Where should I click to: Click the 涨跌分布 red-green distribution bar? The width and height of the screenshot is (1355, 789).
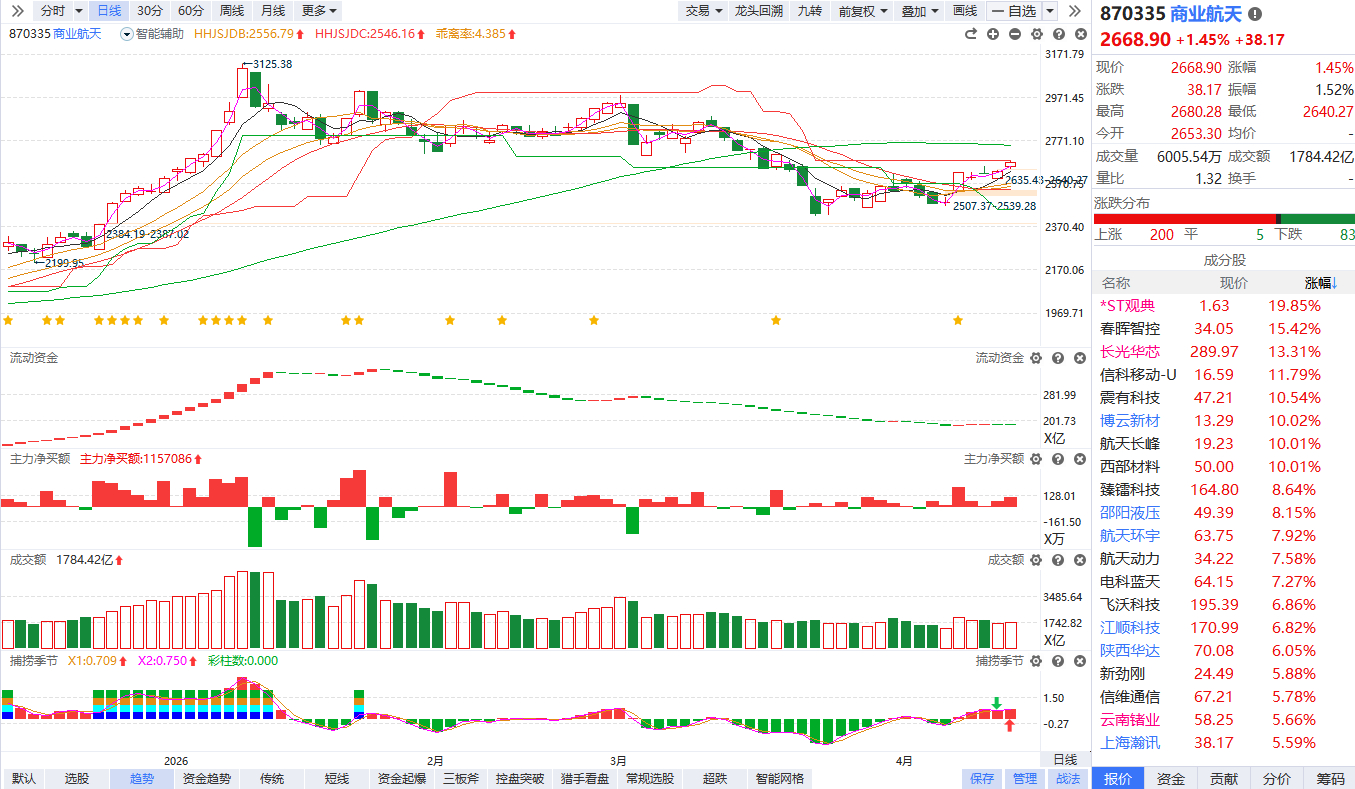click(1225, 219)
